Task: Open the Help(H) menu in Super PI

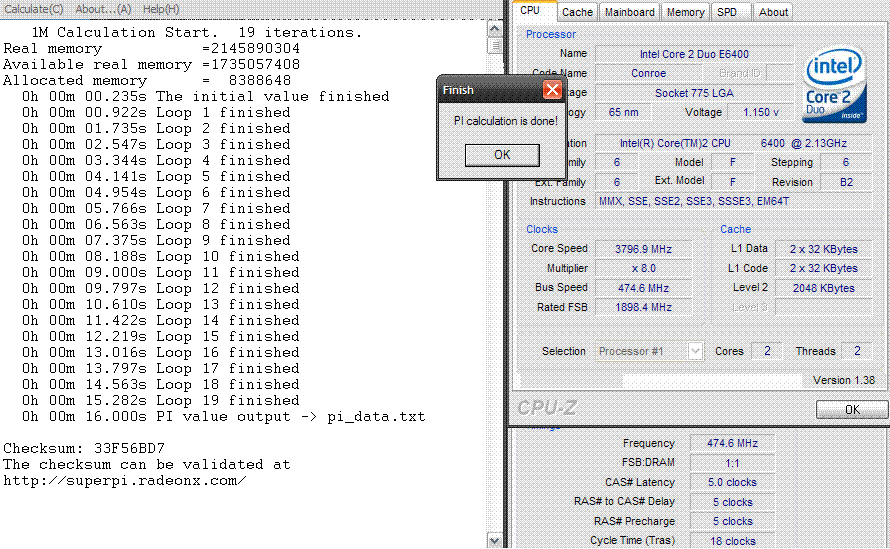Action: point(161,9)
